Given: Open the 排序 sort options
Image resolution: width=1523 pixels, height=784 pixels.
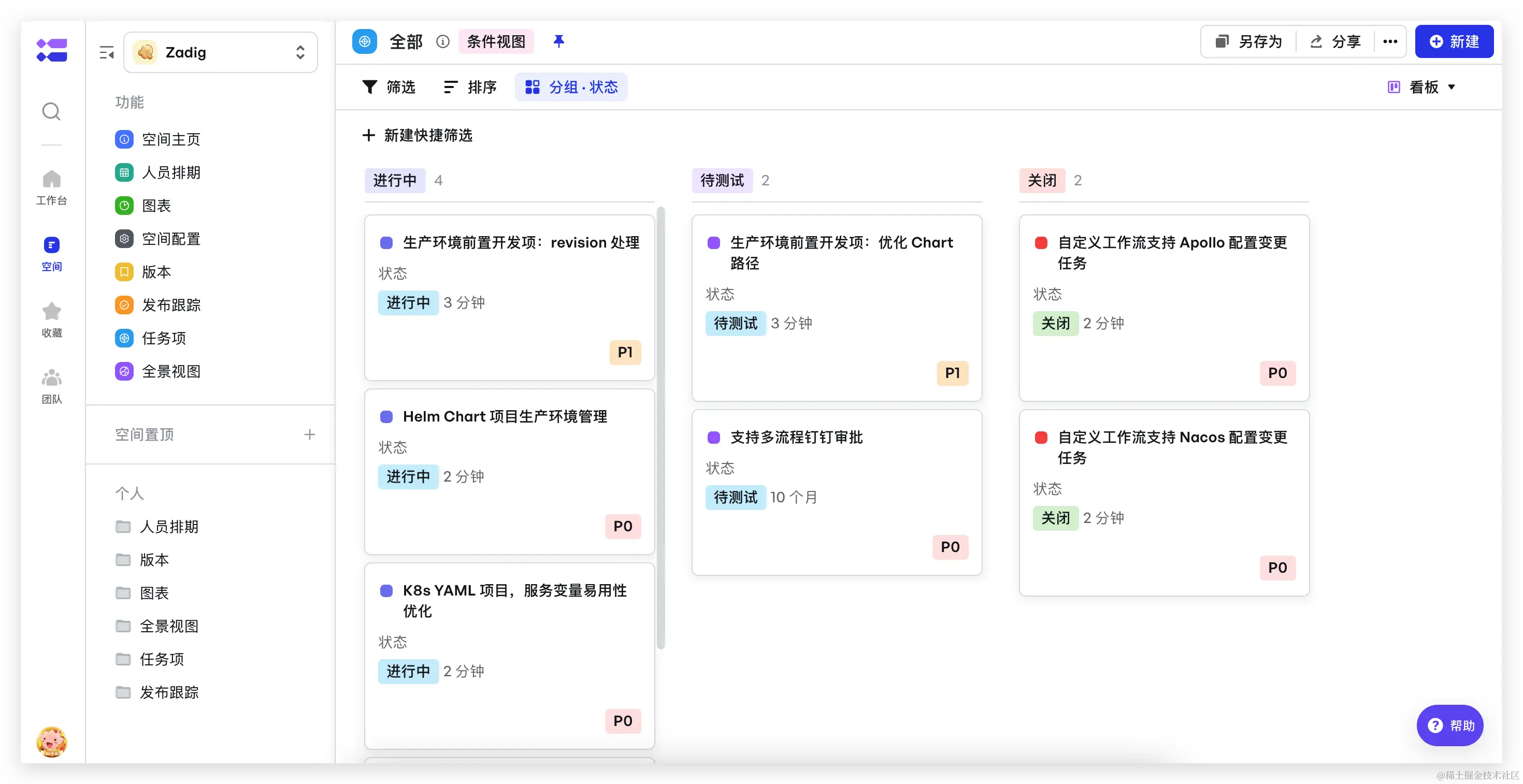Looking at the screenshot, I should pyautogui.click(x=470, y=88).
